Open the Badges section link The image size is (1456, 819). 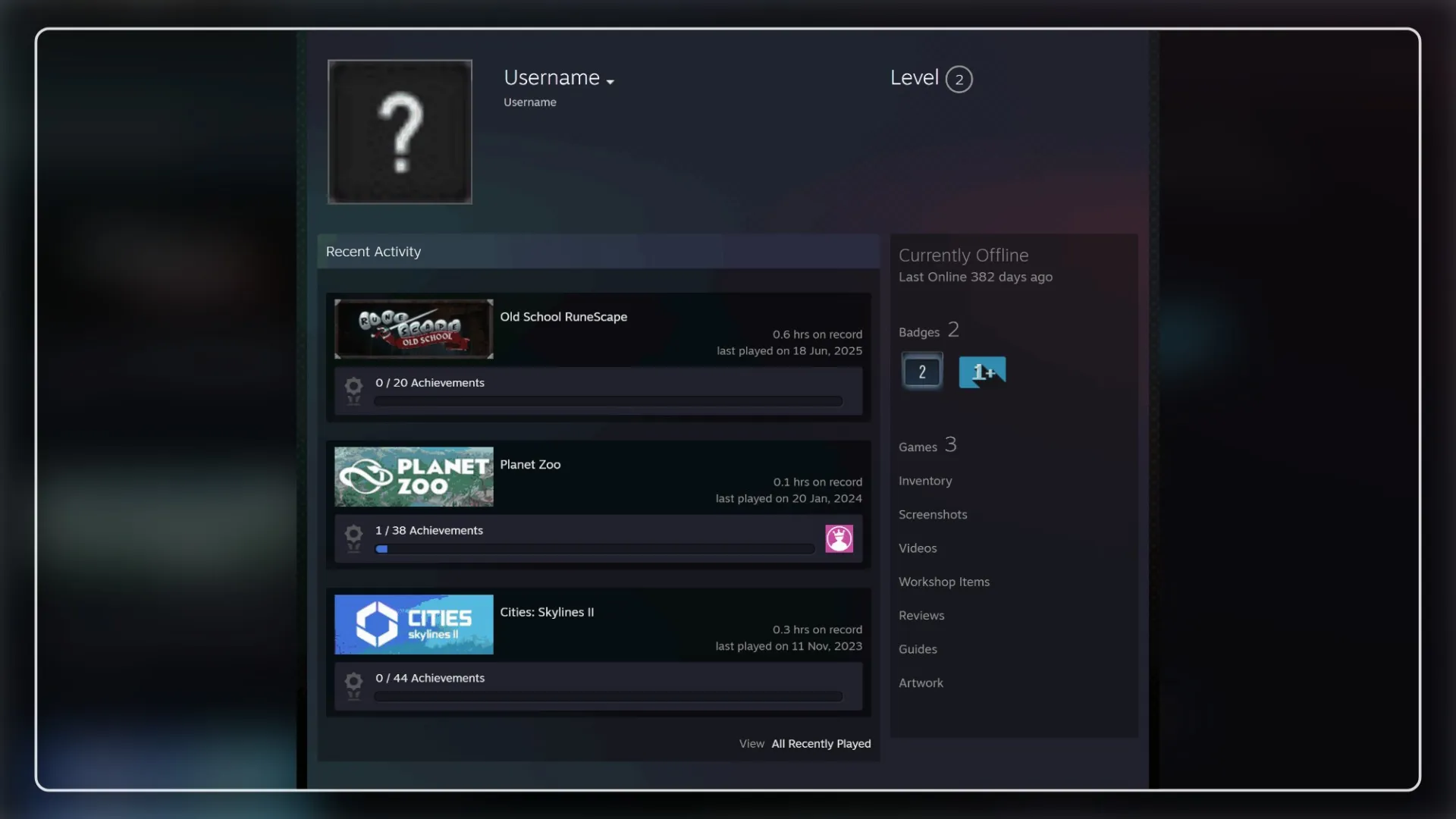coord(929,331)
